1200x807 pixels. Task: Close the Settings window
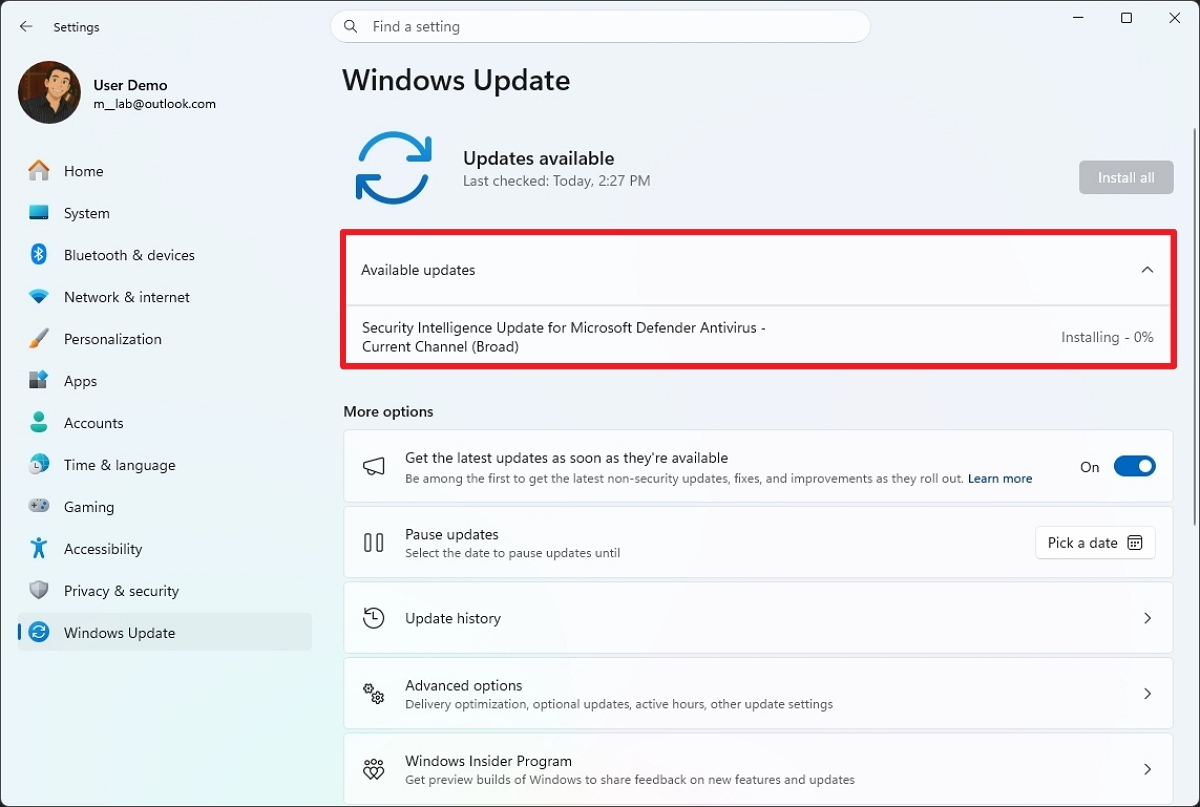point(1175,18)
